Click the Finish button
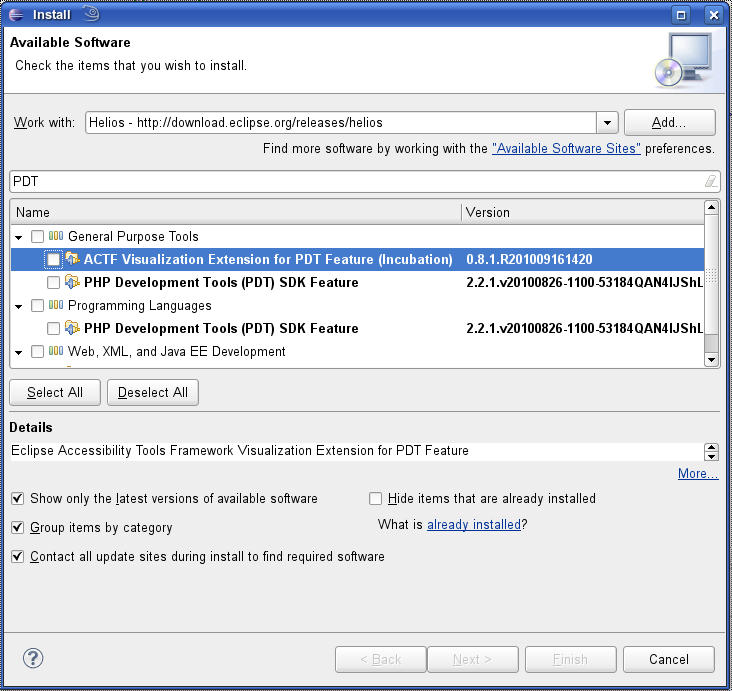This screenshot has width=732, height=691. click(570, 659)
